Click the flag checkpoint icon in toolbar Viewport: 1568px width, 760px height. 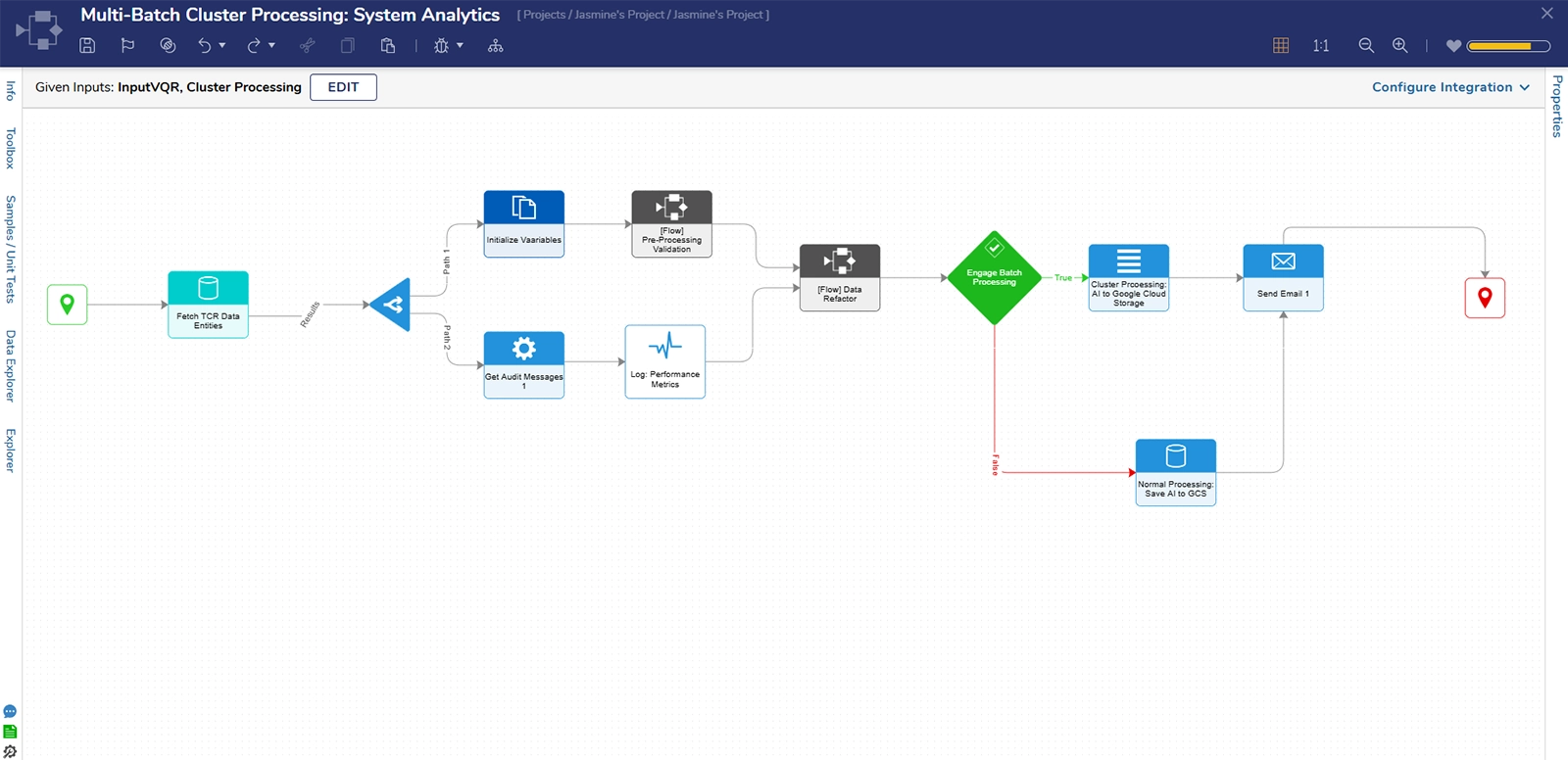pos(127,45)
